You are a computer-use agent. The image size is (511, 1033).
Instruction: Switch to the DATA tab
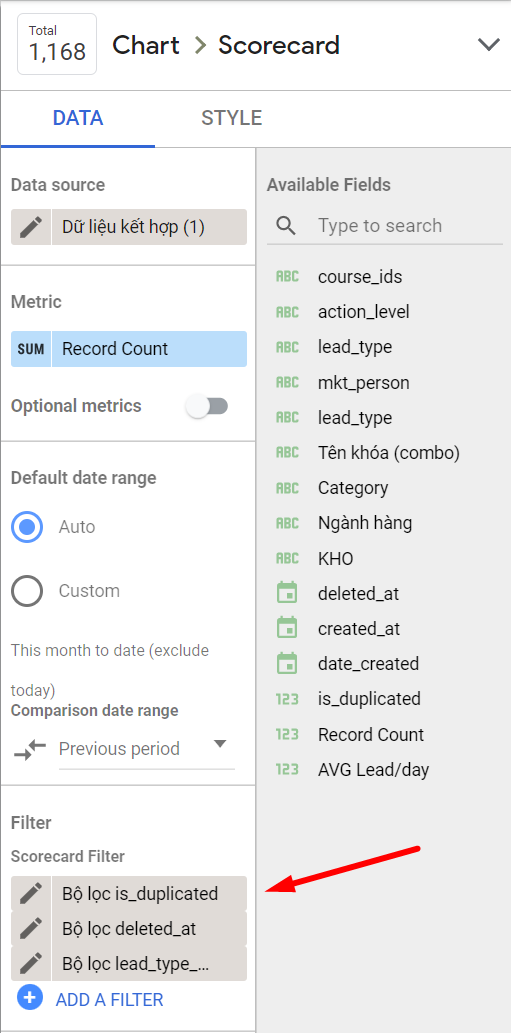[x=78, y=118]
